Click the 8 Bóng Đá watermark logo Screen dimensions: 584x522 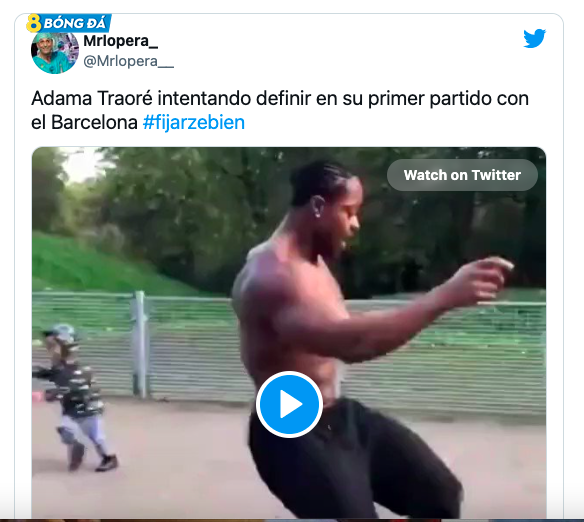coord(69,23)
